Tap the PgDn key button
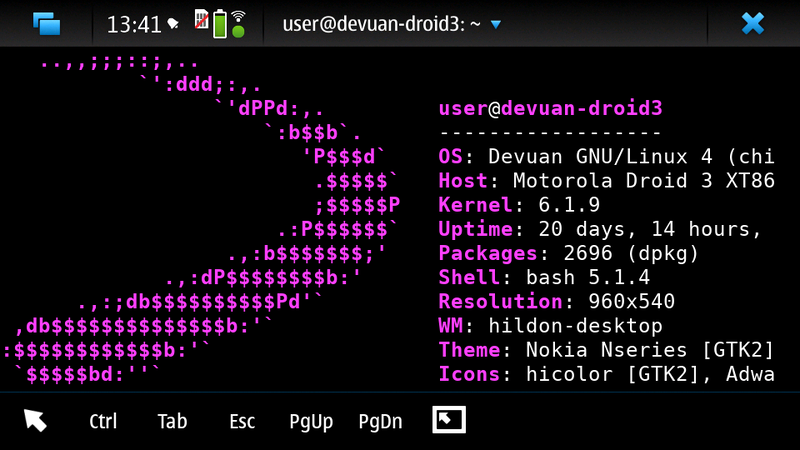 pos(380,422)
